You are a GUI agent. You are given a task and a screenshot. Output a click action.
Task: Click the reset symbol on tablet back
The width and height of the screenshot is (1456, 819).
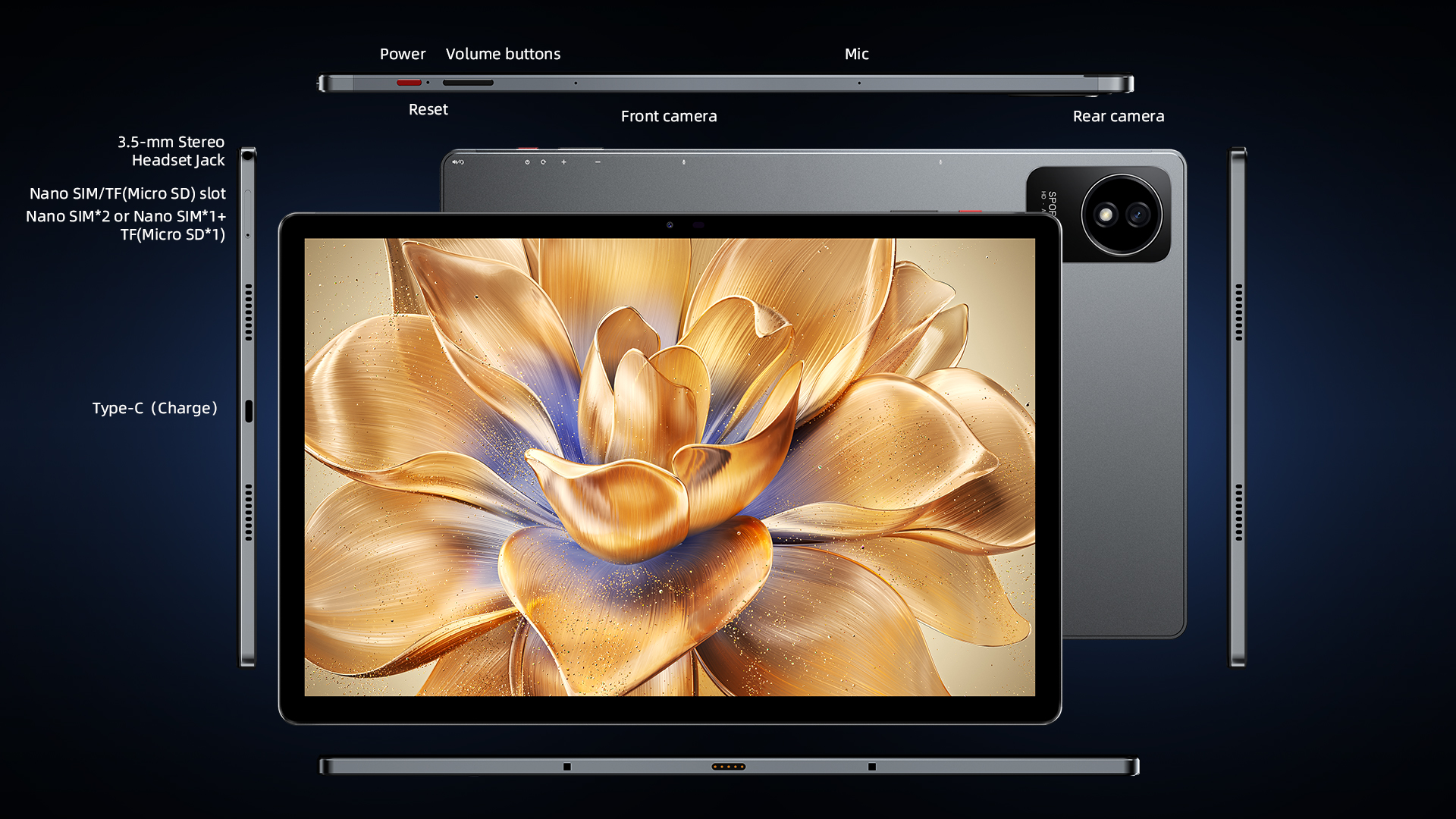click(543, 162)
